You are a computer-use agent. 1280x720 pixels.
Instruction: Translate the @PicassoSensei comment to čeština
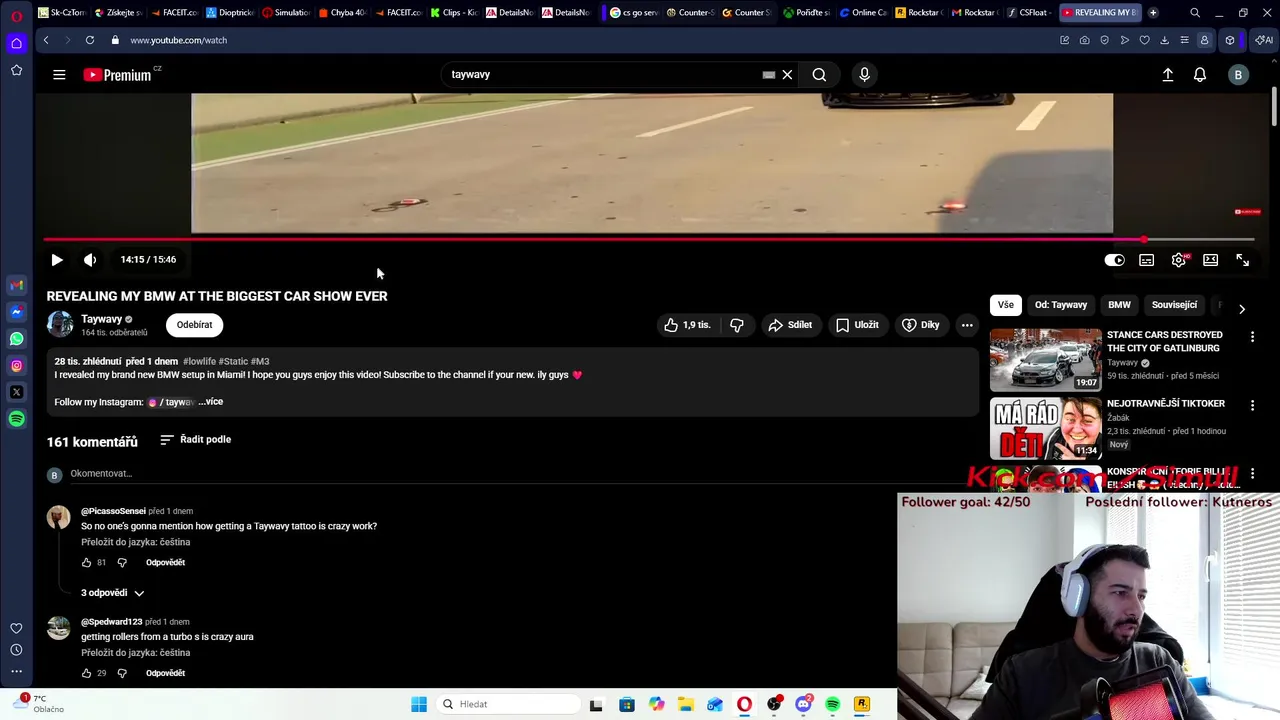click(135, 542)
